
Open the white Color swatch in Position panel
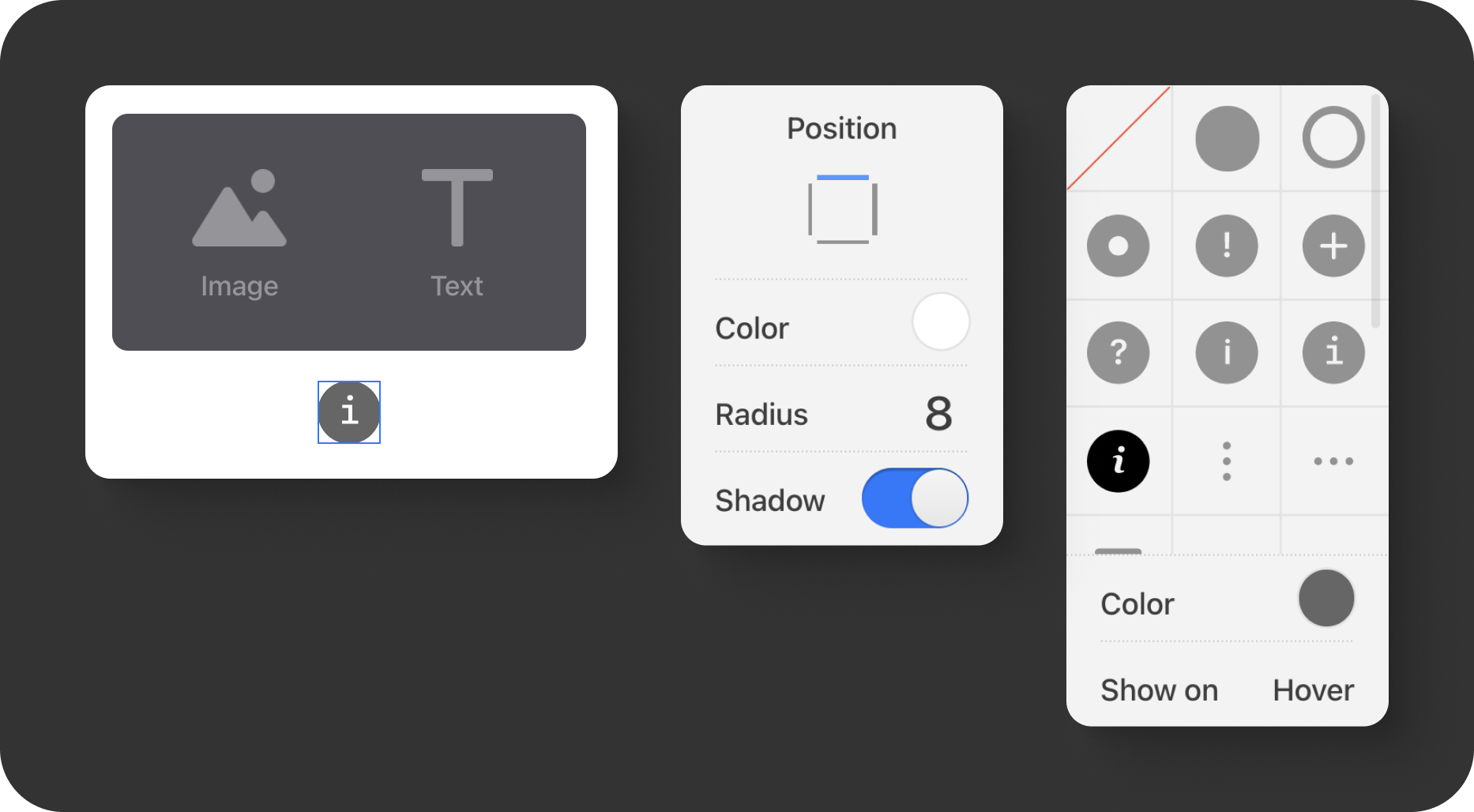coord(941,322)
